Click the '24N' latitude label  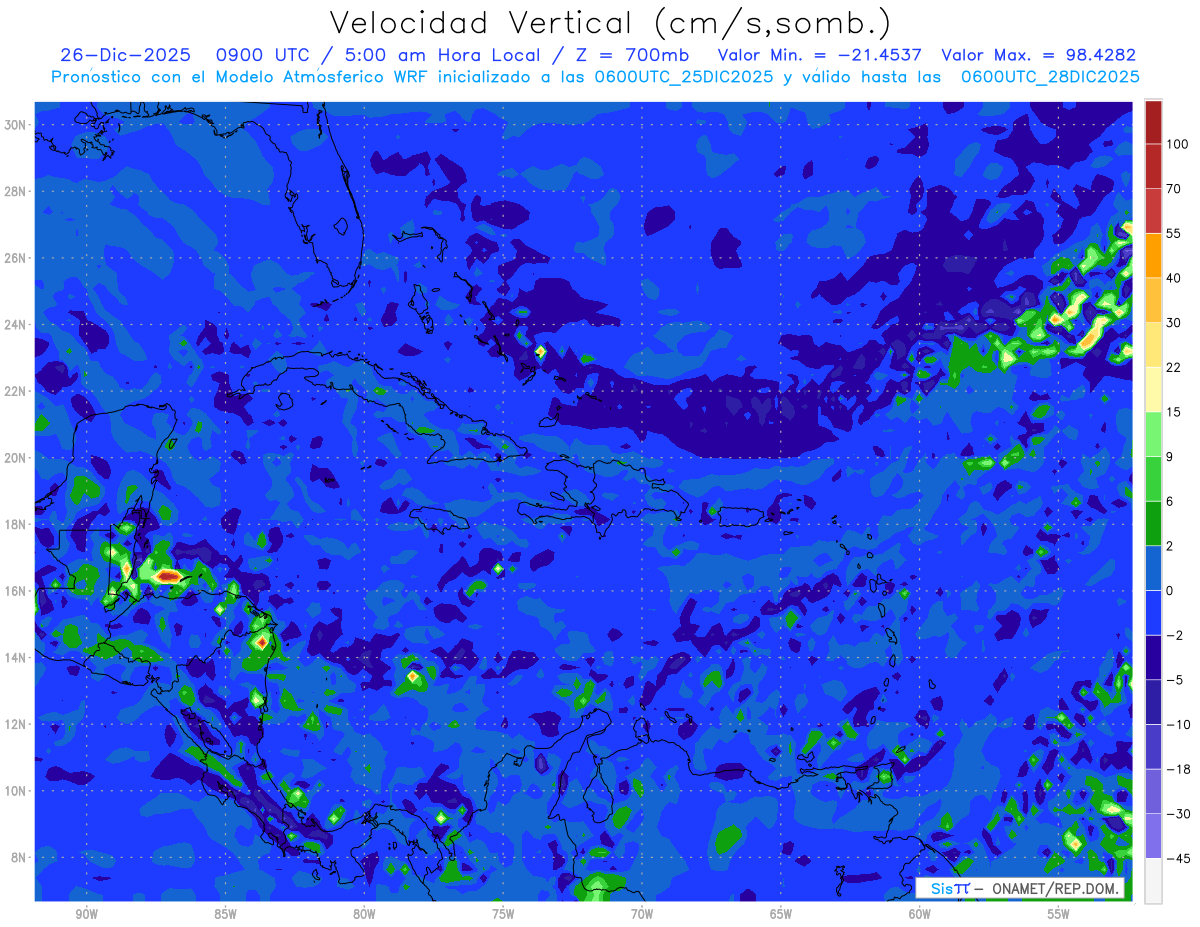click(x=17, y=325)
